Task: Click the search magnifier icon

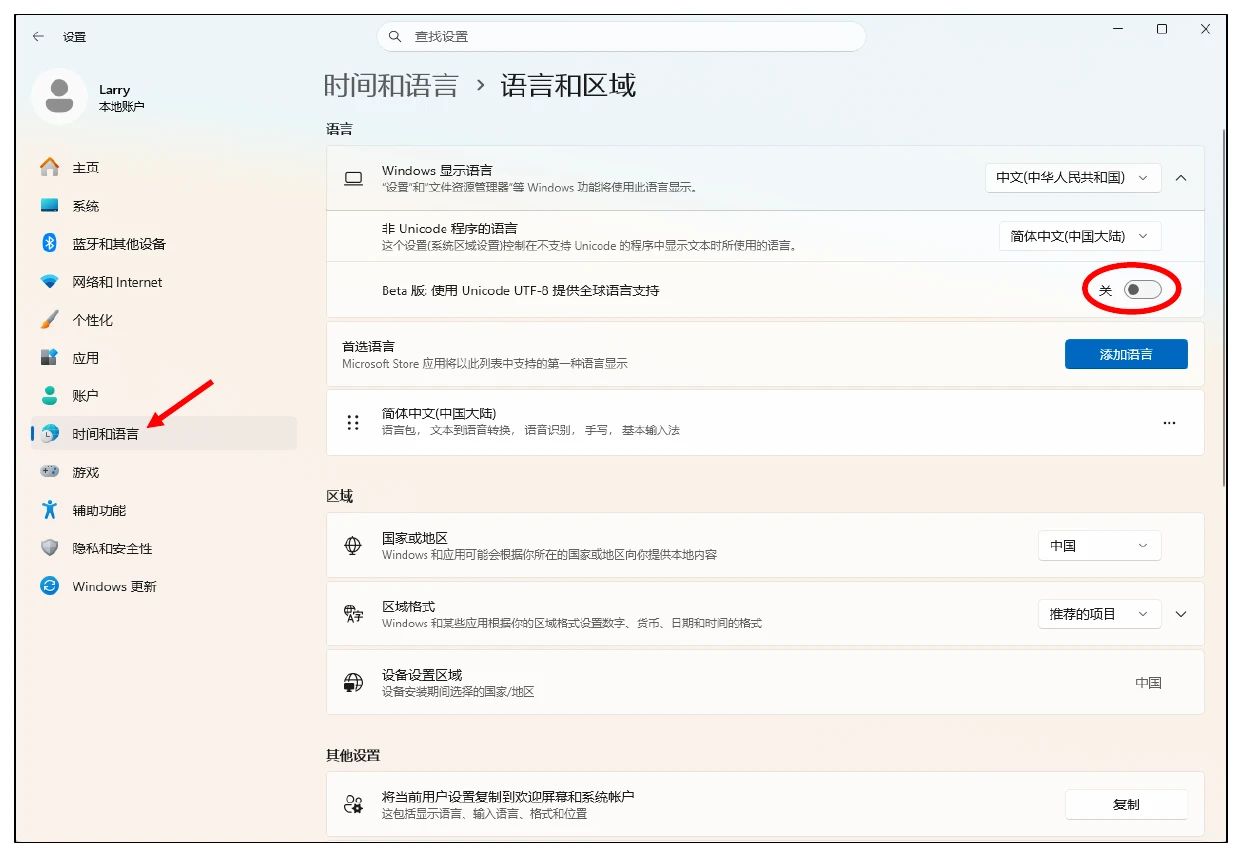Action: [395, 36]
